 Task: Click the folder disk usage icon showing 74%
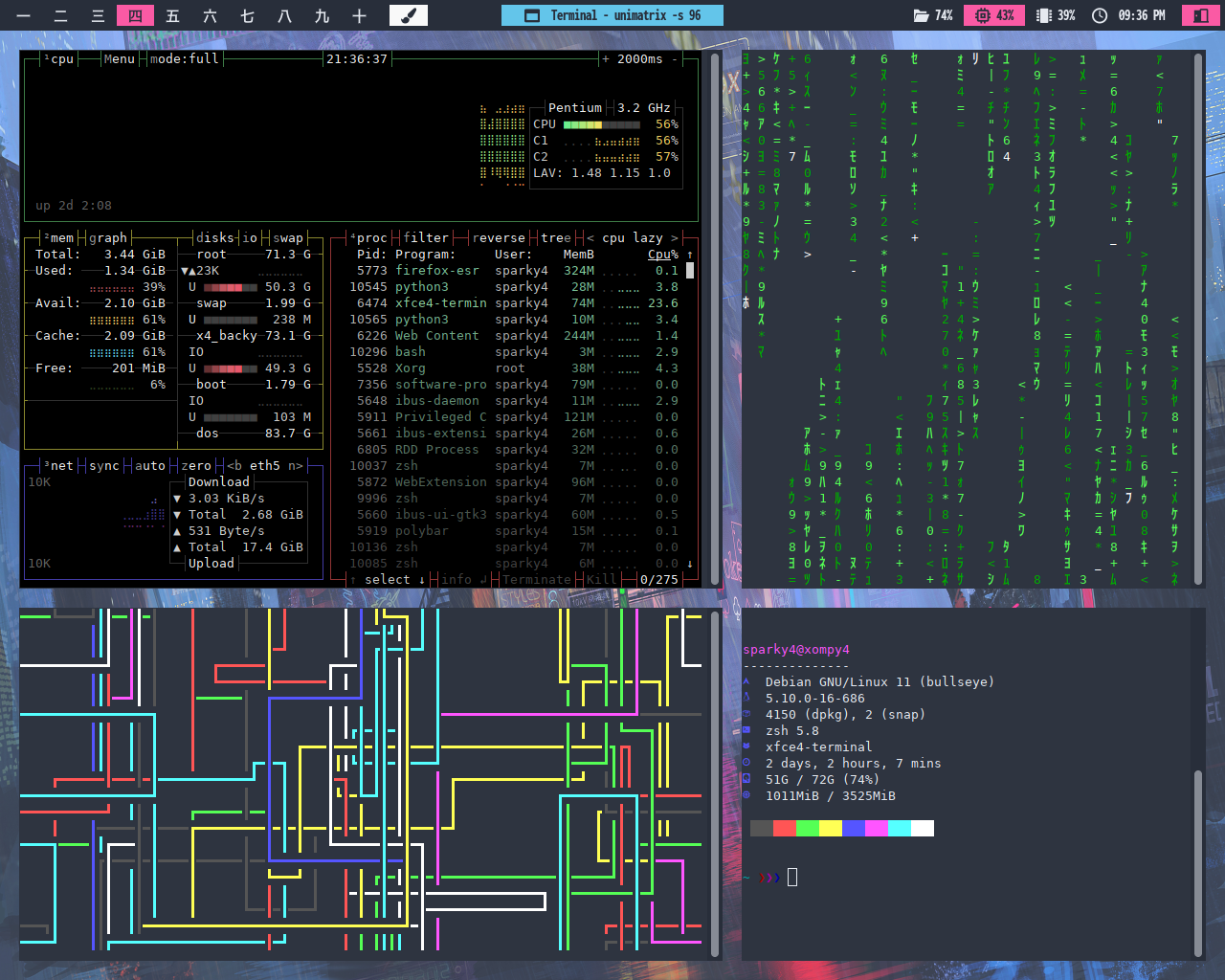tap(921, 15)
